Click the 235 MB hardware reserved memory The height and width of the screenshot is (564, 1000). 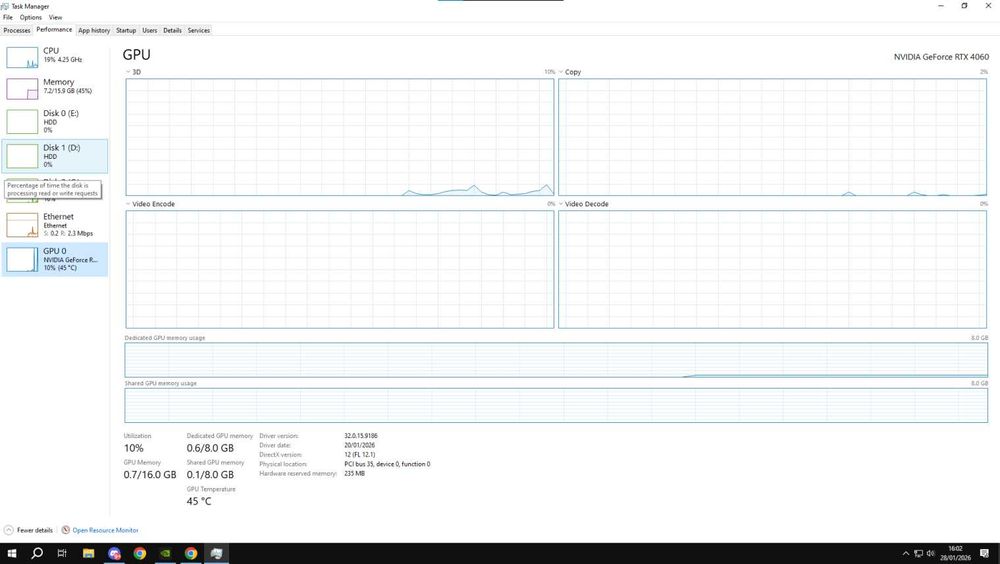click(355, 473)
